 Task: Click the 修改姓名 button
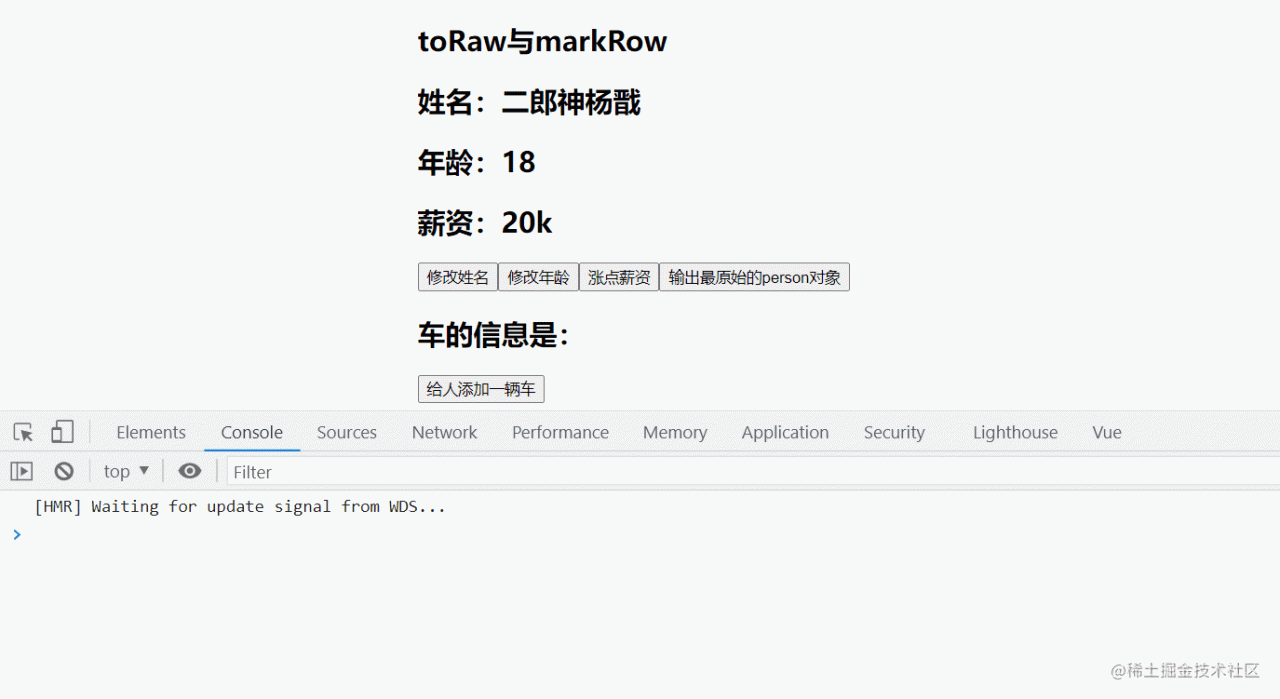[457, 277]
